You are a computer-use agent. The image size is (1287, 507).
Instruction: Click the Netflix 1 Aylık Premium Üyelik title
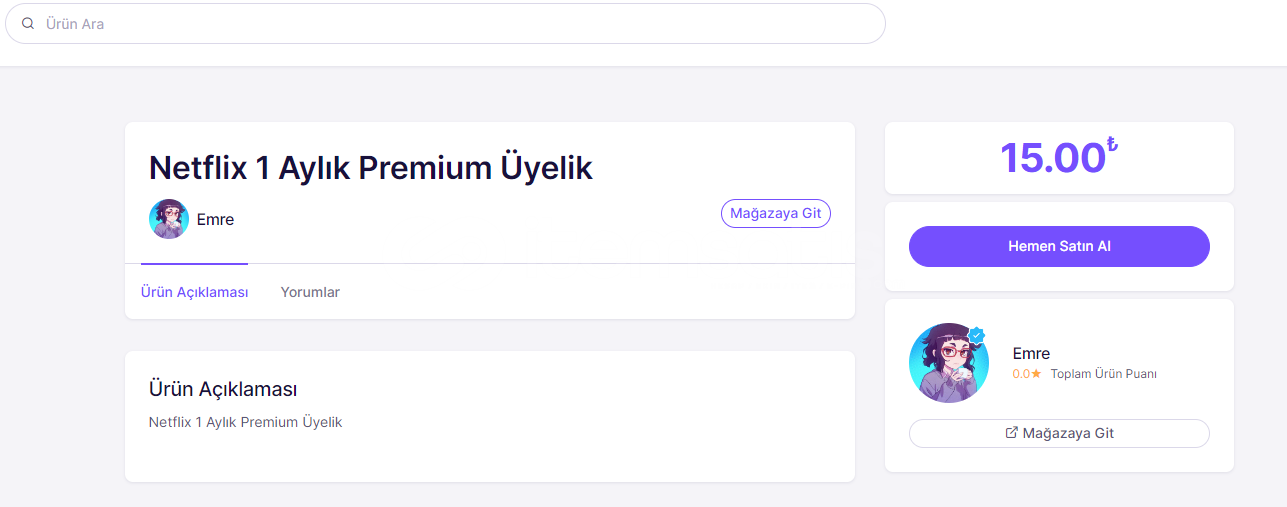[371, 167]
